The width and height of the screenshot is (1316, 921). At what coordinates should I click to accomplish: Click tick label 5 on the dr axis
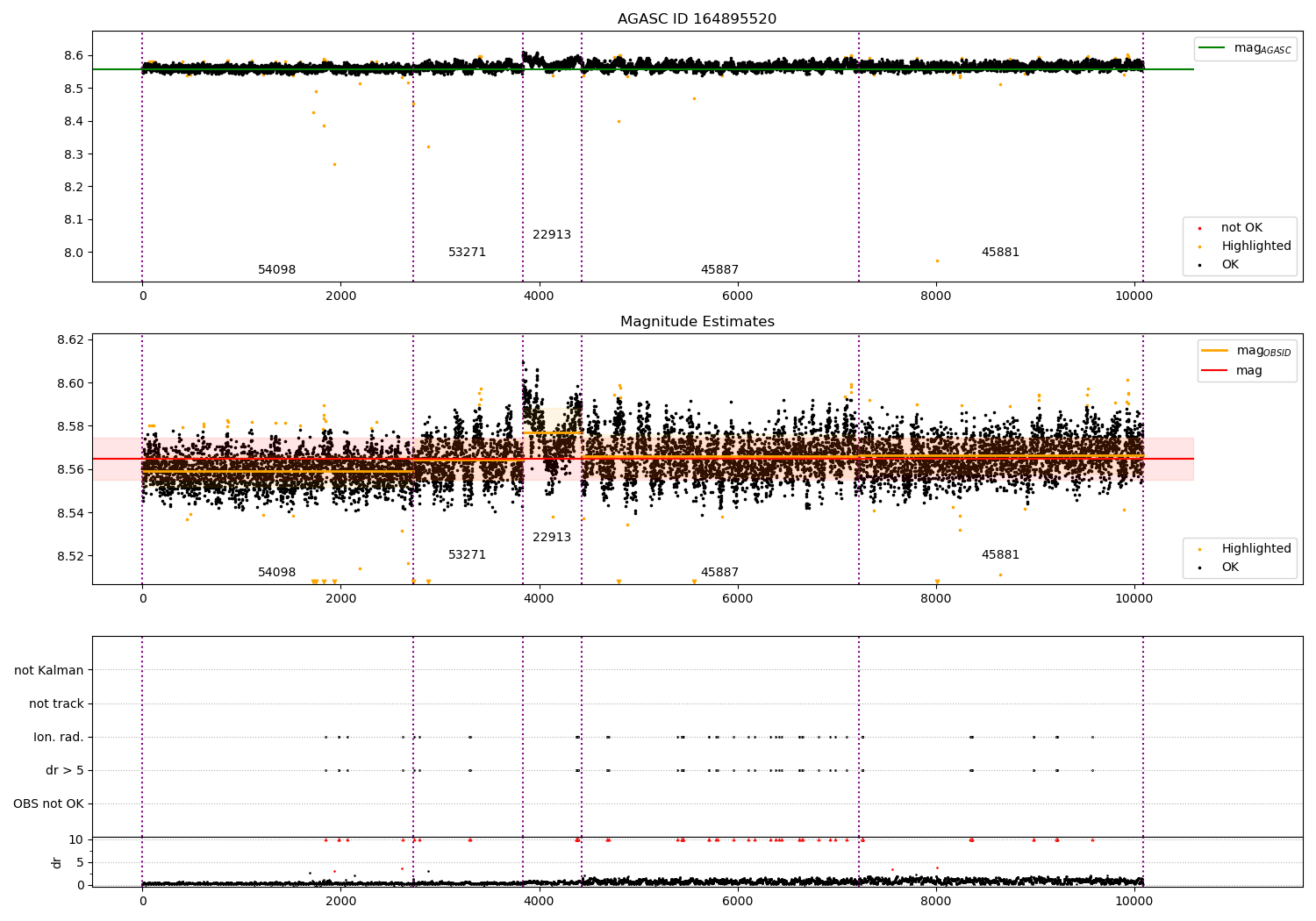click(x=81, y=863)
